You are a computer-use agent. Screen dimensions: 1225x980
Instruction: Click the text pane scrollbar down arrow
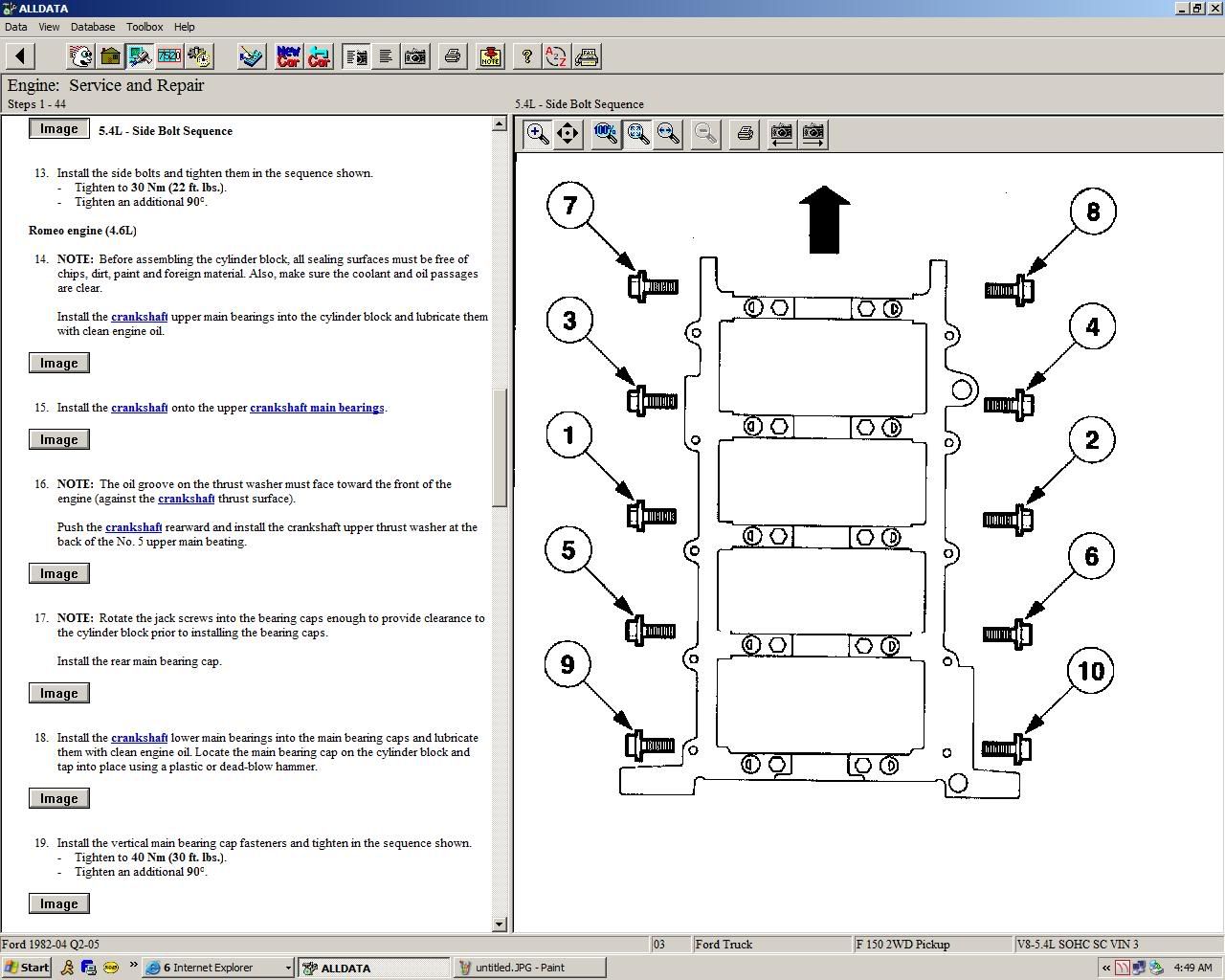499,924
